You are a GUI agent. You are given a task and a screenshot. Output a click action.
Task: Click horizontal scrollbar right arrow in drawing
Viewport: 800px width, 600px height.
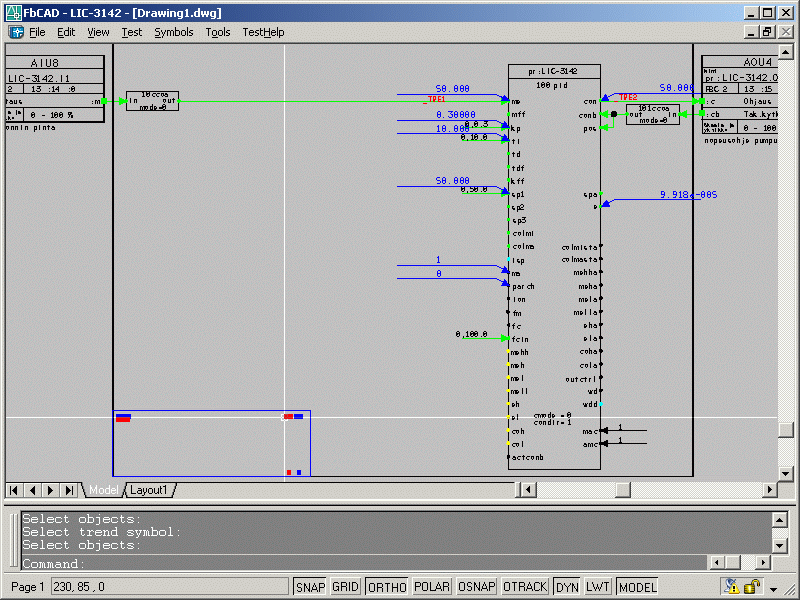769,490
